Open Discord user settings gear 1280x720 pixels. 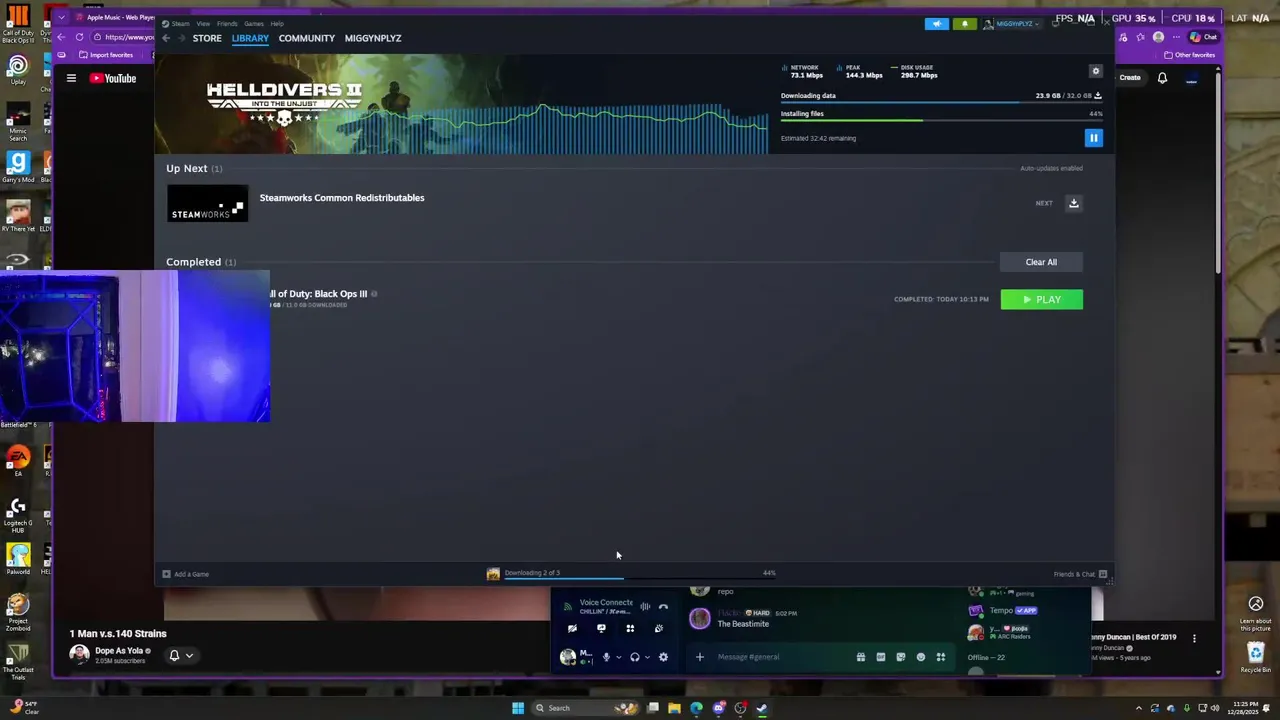pos(663,657)
